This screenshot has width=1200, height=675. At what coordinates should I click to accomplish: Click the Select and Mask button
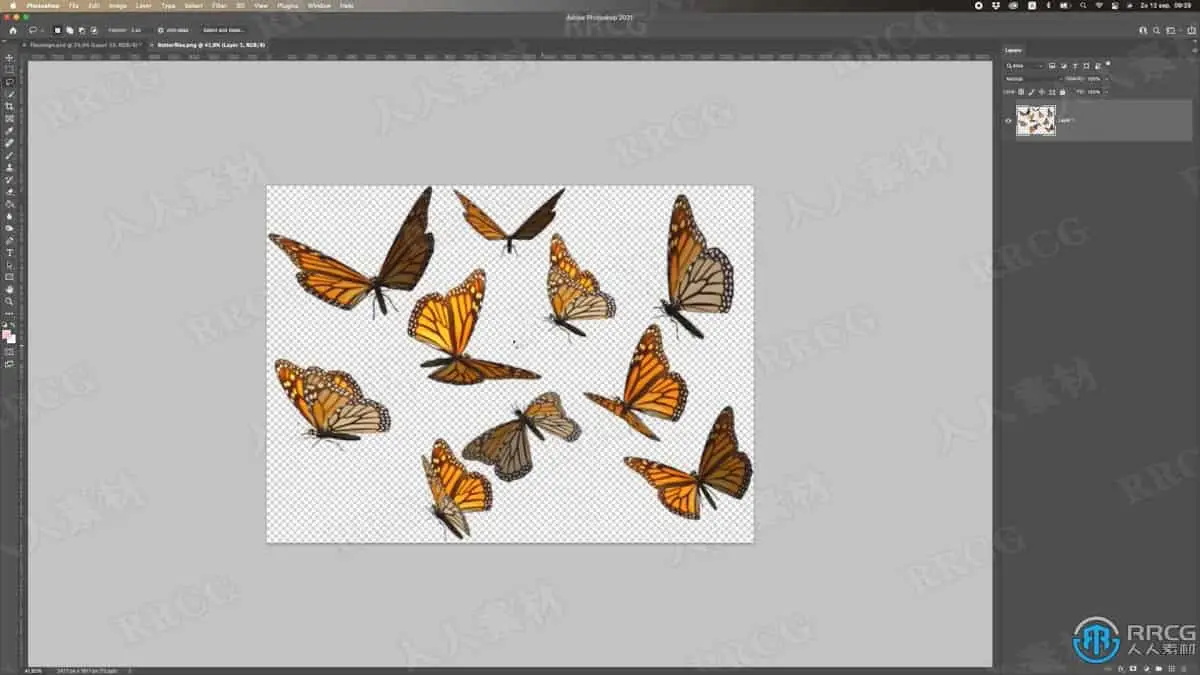click(x=223, y=30)
